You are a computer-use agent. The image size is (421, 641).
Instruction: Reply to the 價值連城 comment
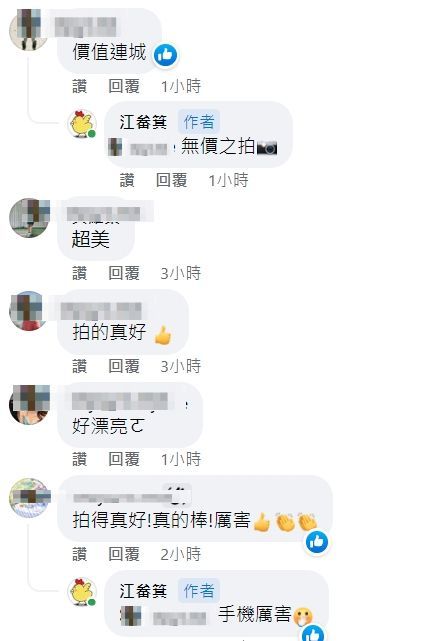tap(124, 86)
